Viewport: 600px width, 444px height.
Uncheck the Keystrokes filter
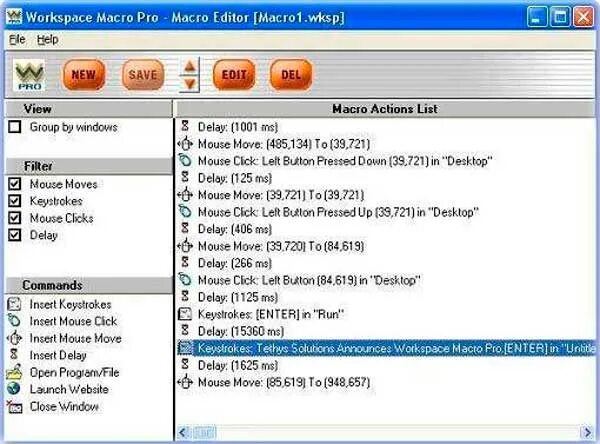(15, 201)
